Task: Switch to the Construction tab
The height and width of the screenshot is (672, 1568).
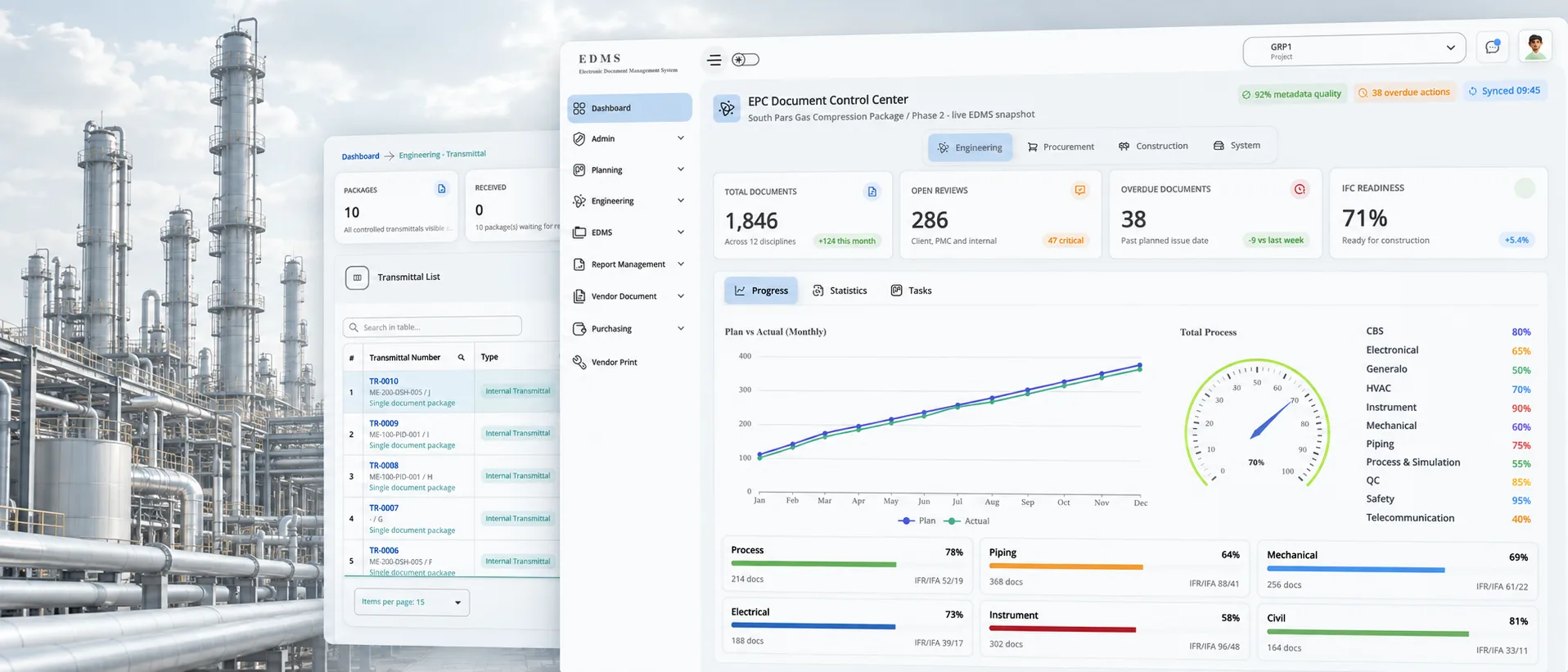Action: point(1153,146)
